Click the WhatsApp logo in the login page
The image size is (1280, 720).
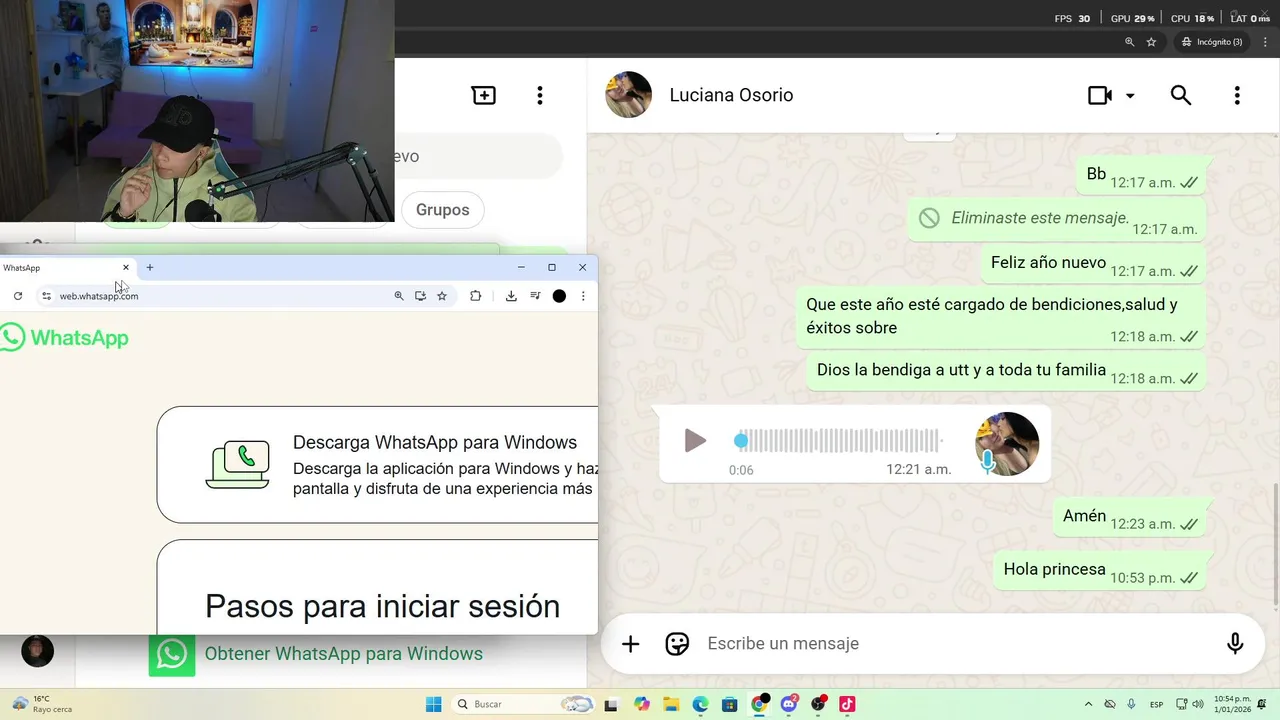[x=65, y=338]
